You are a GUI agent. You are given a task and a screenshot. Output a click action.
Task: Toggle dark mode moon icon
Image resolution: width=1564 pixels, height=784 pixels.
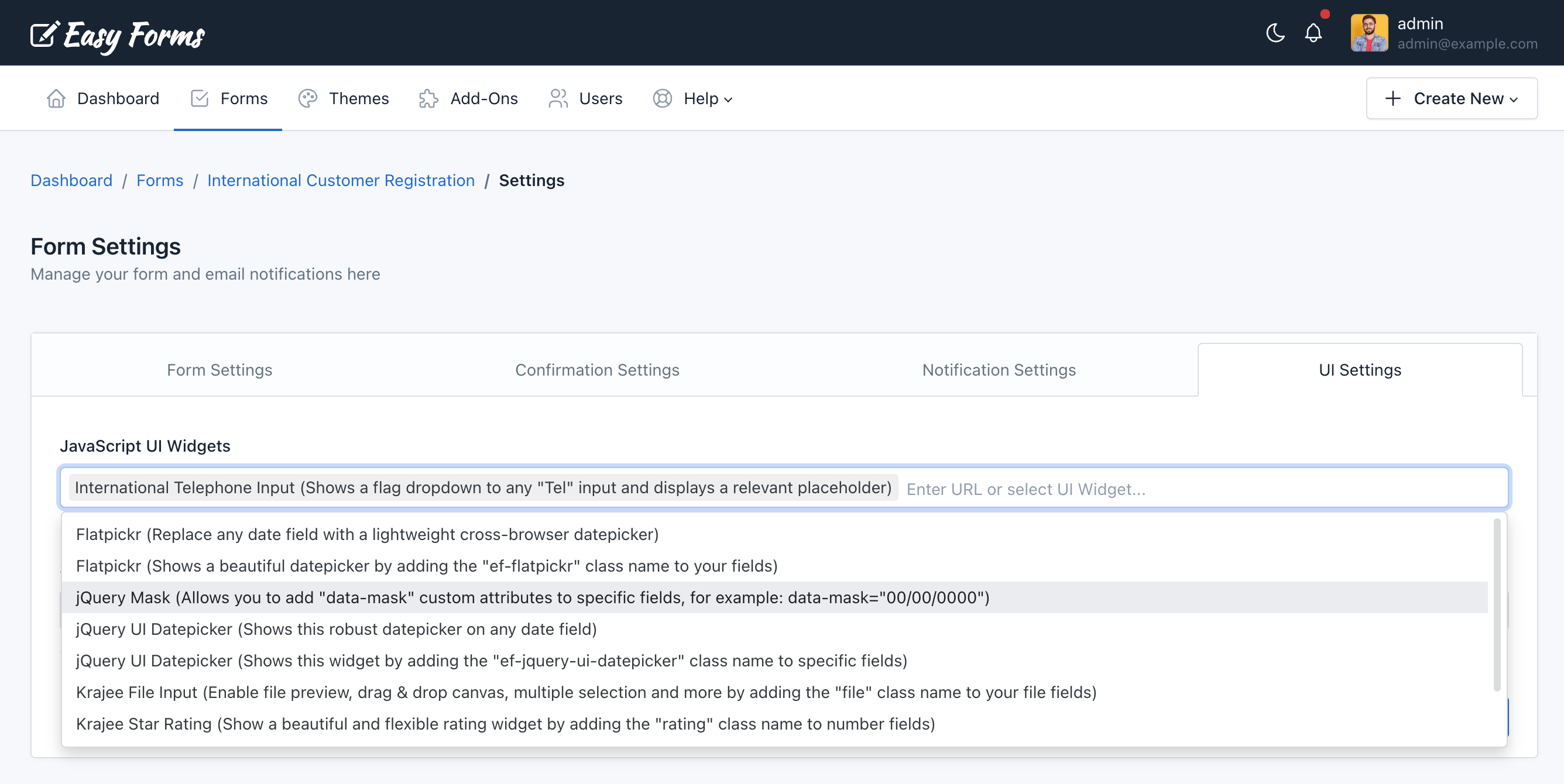point(1275,33)
